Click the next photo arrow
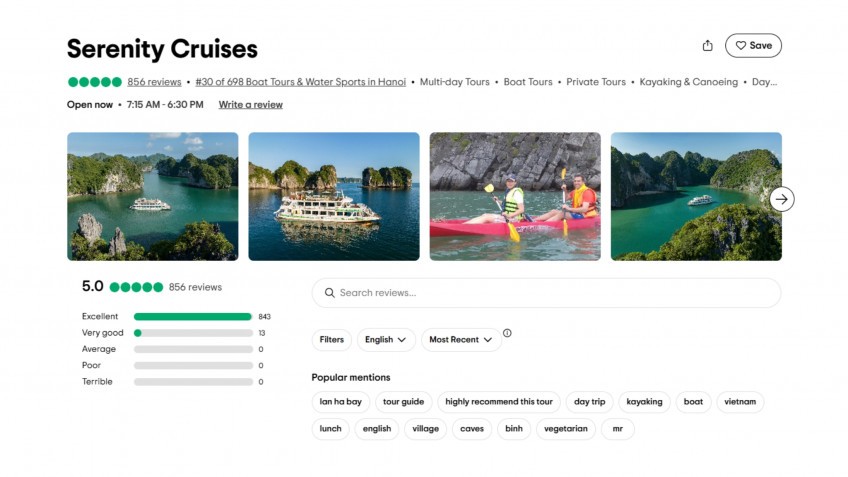 782,199
